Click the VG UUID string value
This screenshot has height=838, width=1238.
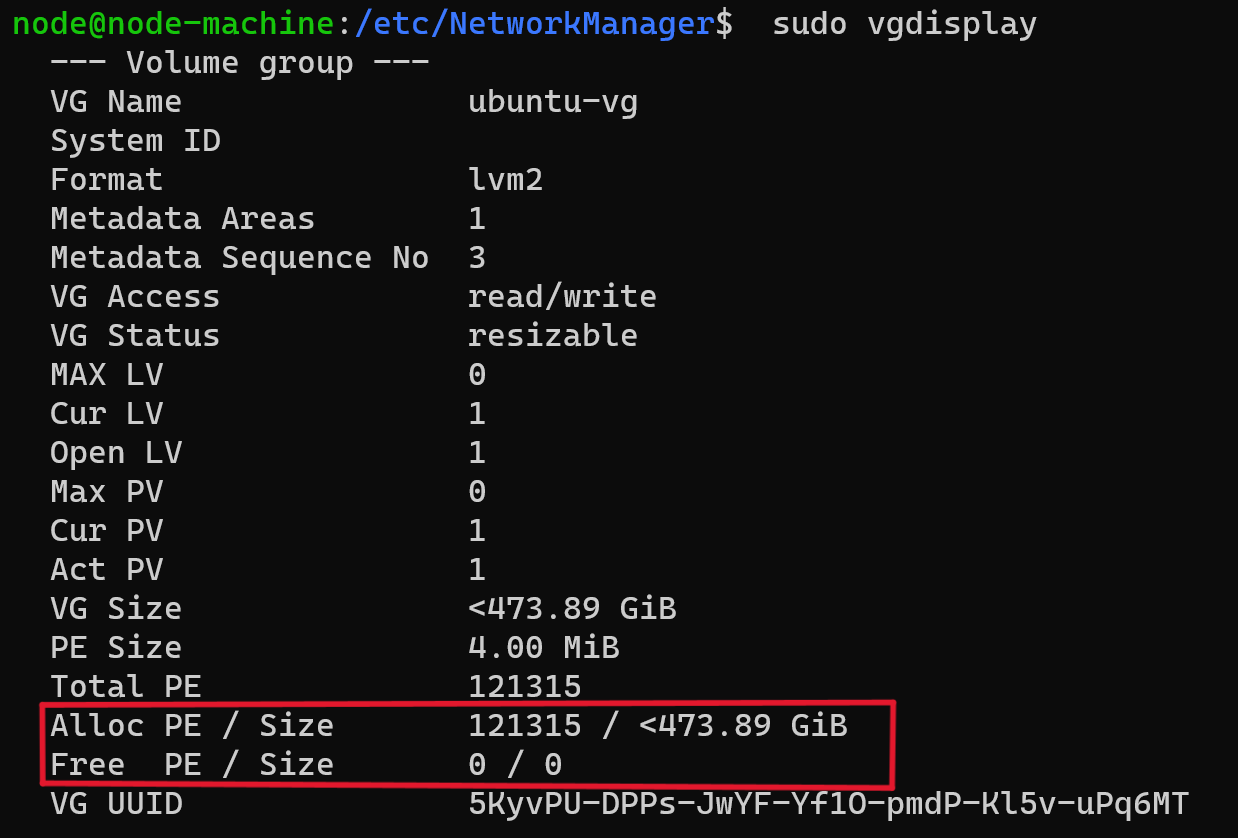point(829,804)
